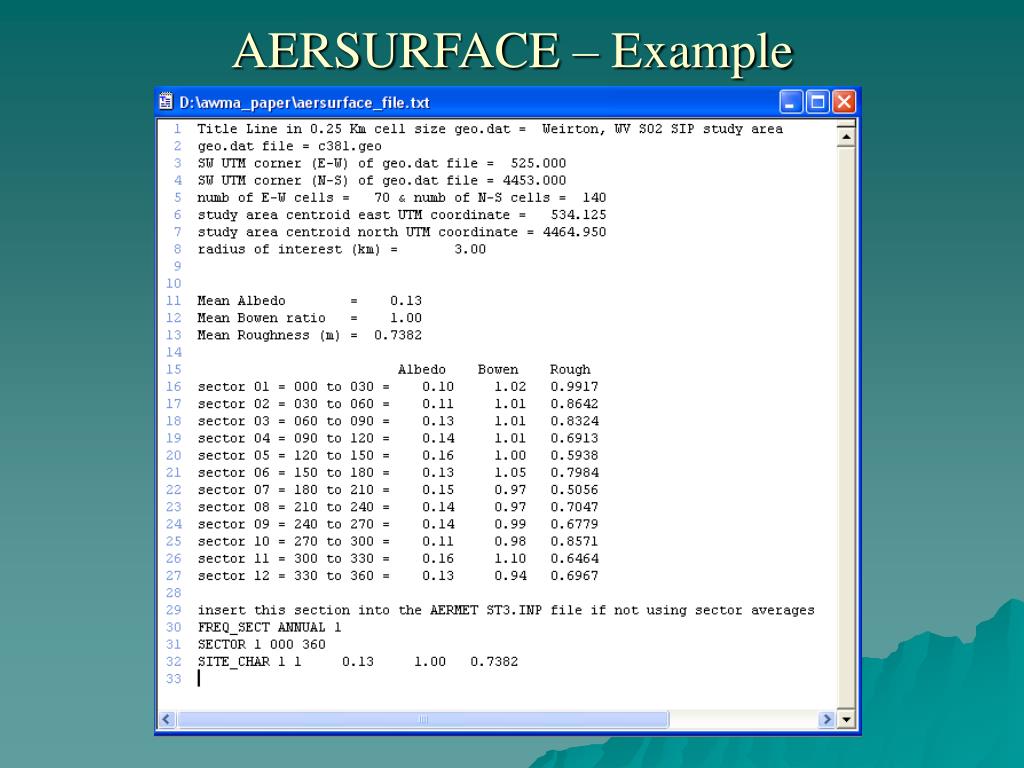This screenshot has height=768, width=1024.
Task: Click the 'sector 12 = 330 to 360' row
Action: [x=398, y=576]
